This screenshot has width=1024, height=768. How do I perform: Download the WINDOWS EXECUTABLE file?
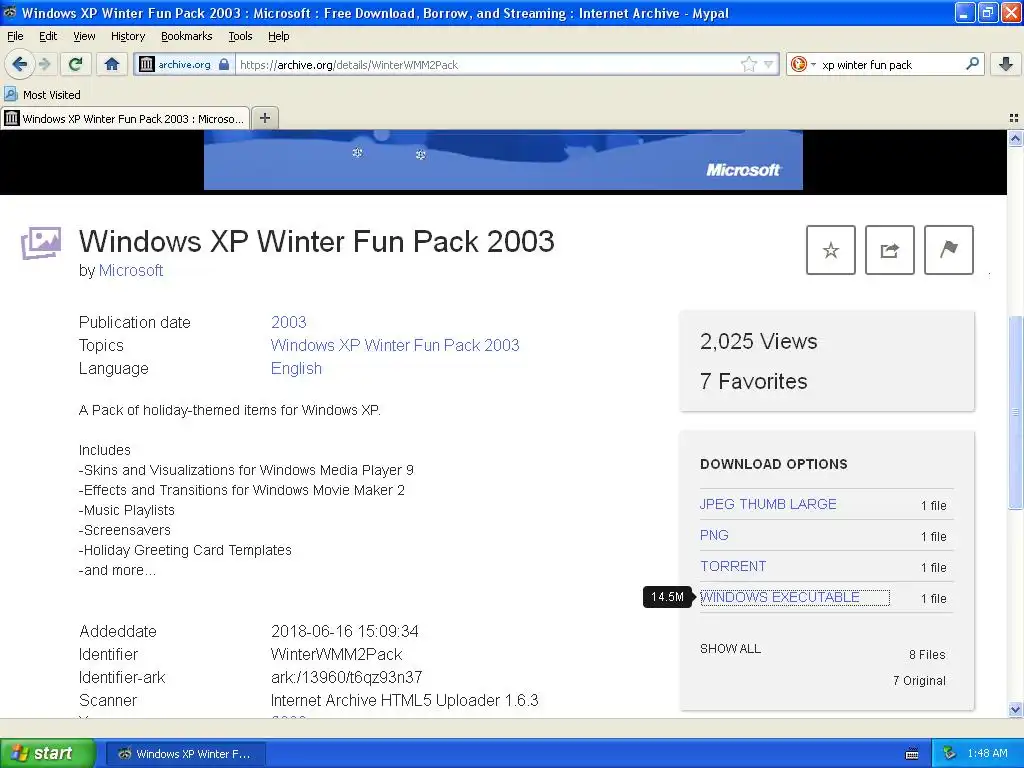point(780,597)
